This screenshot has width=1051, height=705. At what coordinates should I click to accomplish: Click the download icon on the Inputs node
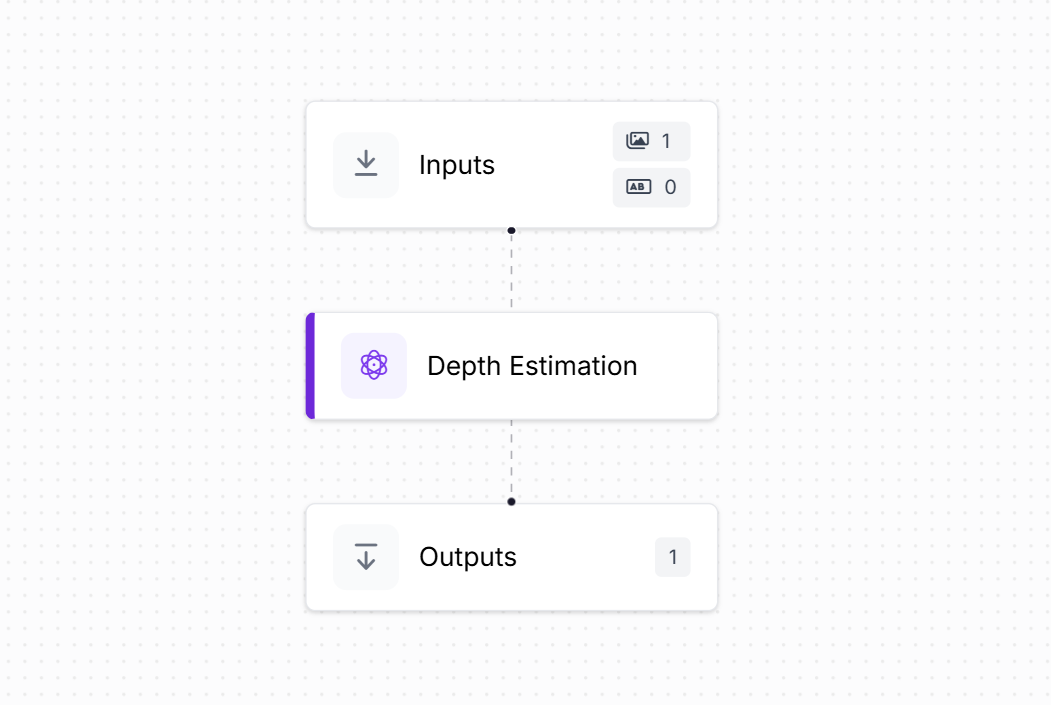[366, 164]
